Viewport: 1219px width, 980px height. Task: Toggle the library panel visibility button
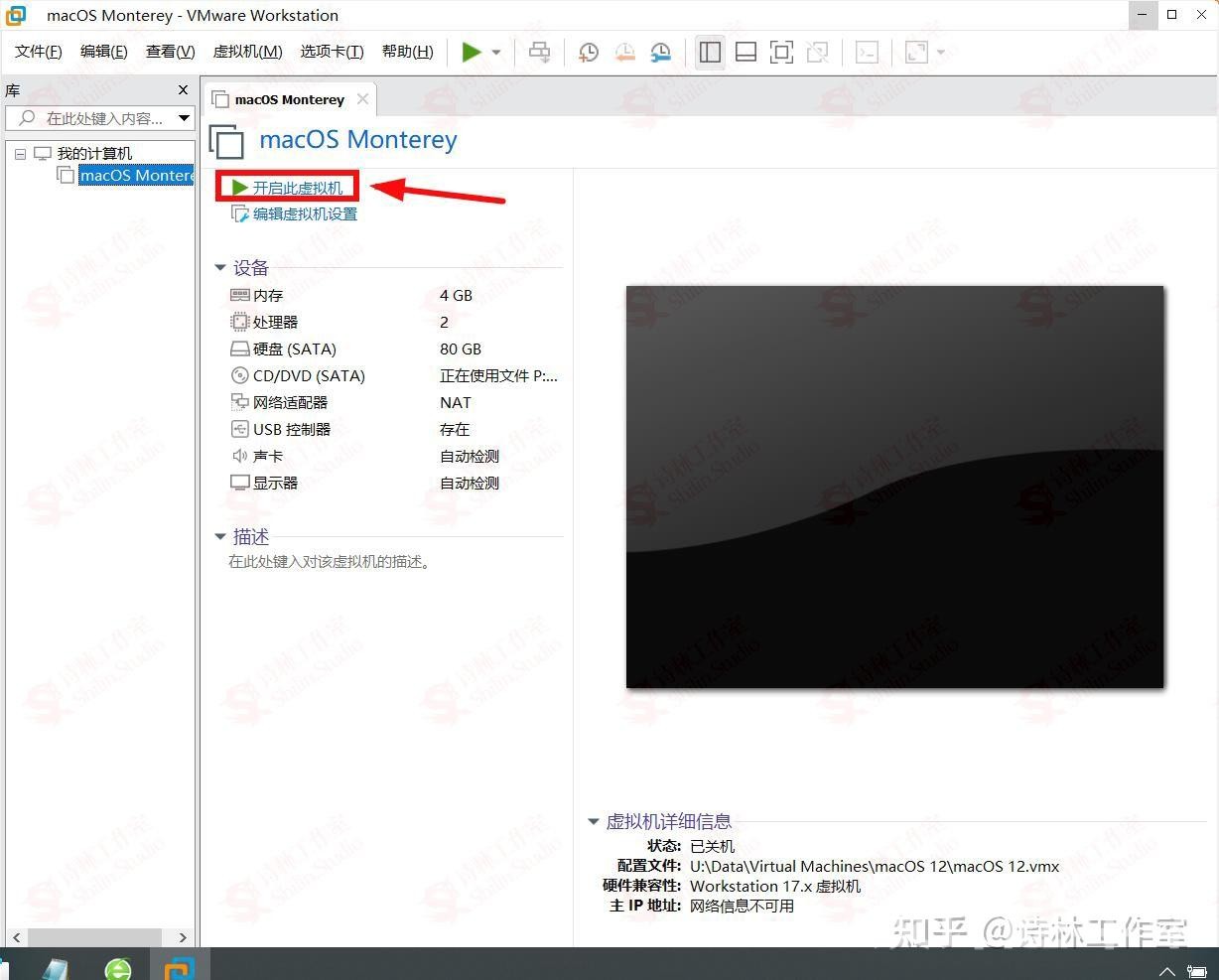[710, 52]
